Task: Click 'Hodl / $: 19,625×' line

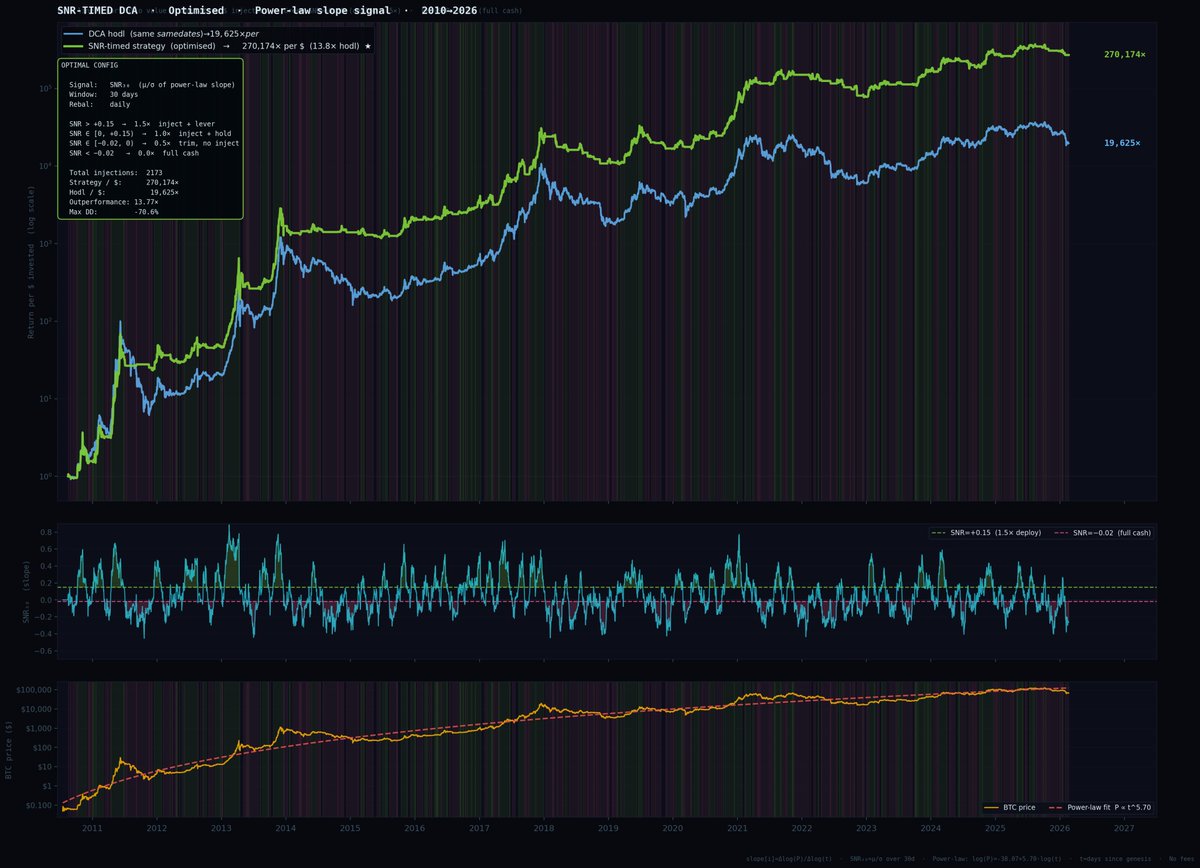Action: [x=123, y=192]
